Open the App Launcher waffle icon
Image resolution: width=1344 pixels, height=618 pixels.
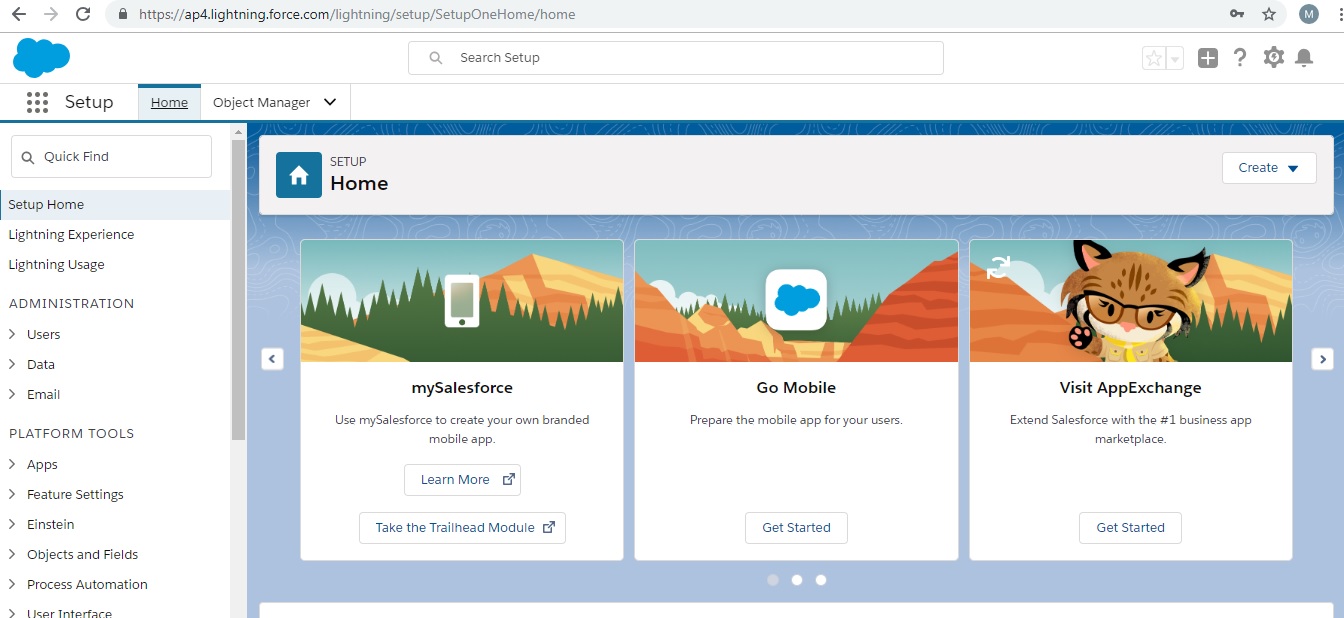[37, 101]
